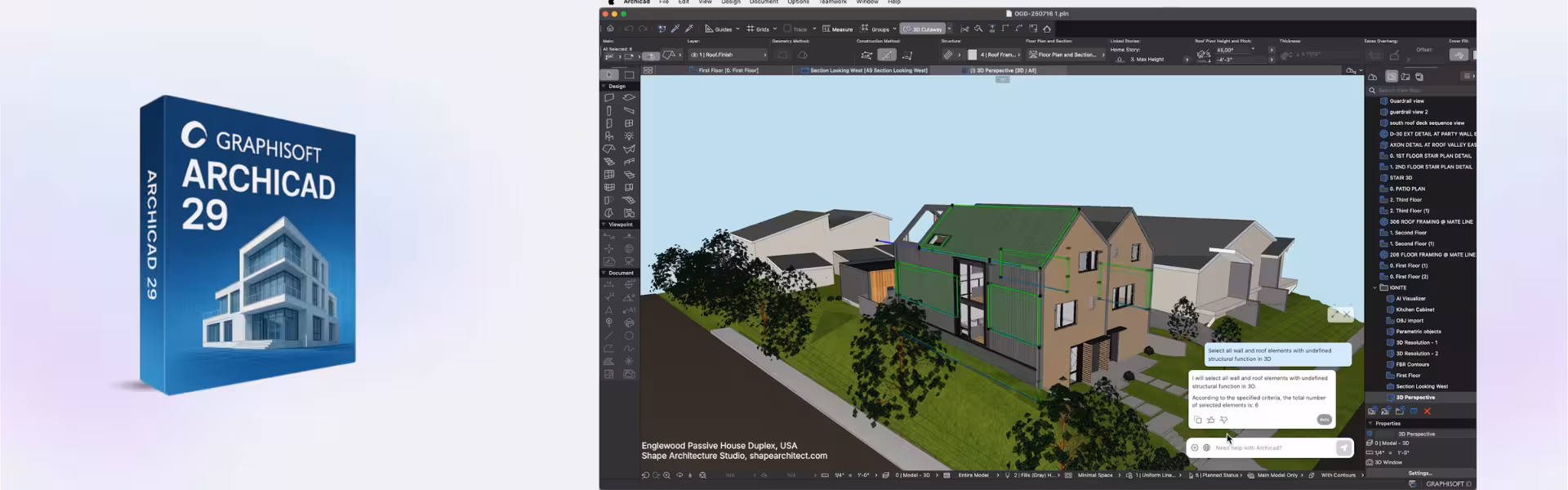
Task: Click the roof pivot height -4'-3" field
Action: point(1239,60)
